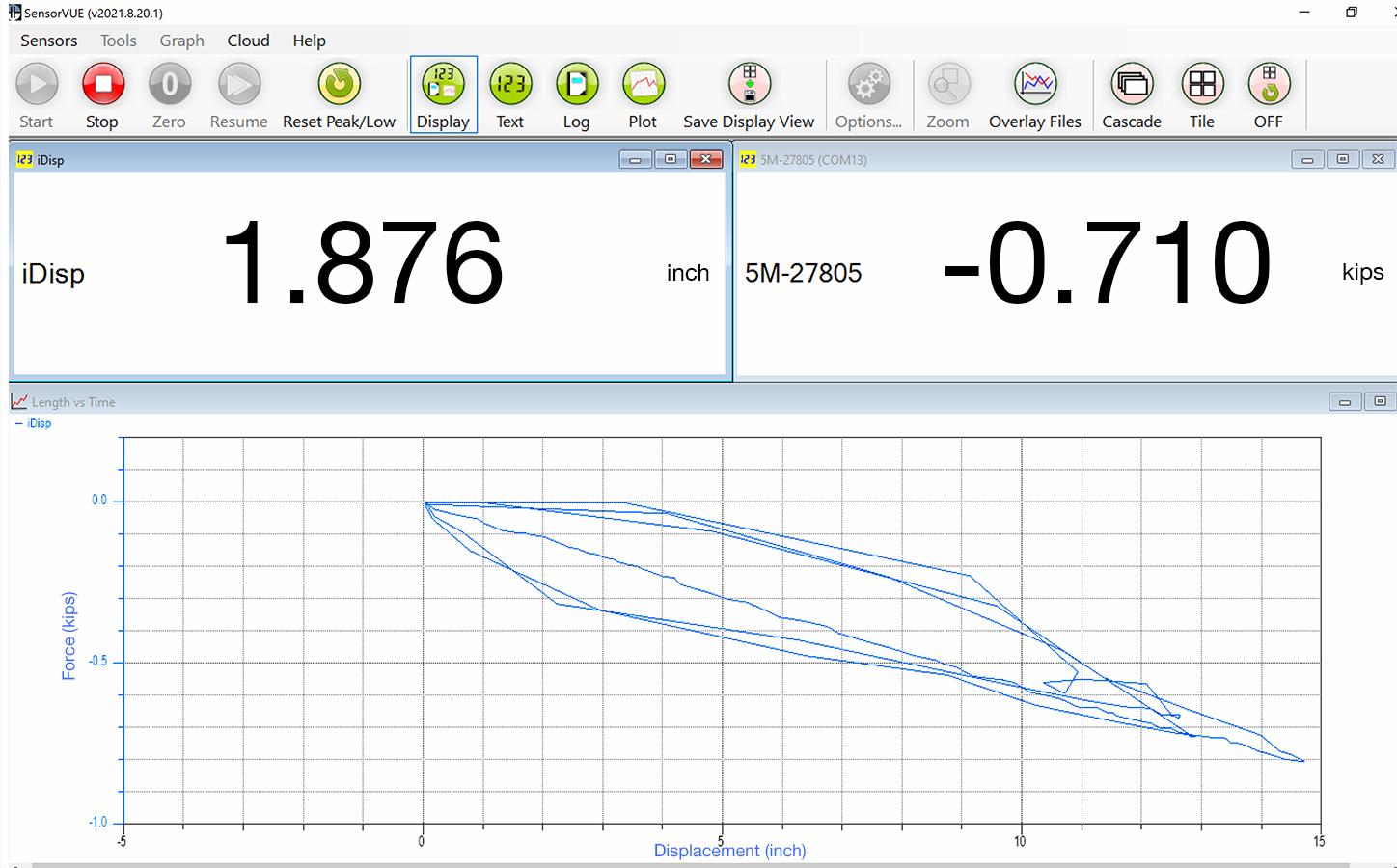Open the Help menu
The width and height of the screenshot is (1397, 868).
[309, 41]
